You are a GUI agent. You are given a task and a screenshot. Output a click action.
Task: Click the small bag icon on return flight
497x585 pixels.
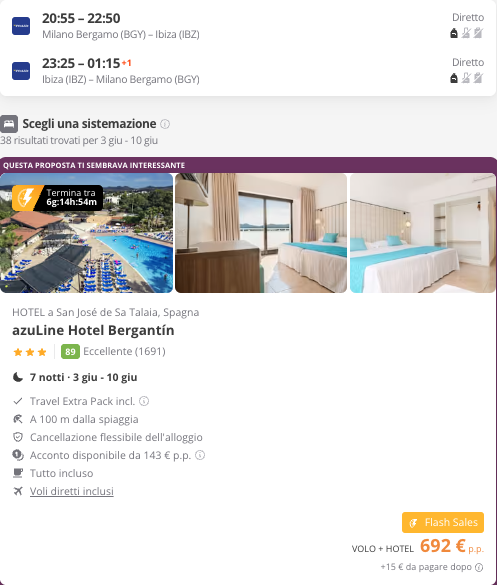[x=454, y=78]
